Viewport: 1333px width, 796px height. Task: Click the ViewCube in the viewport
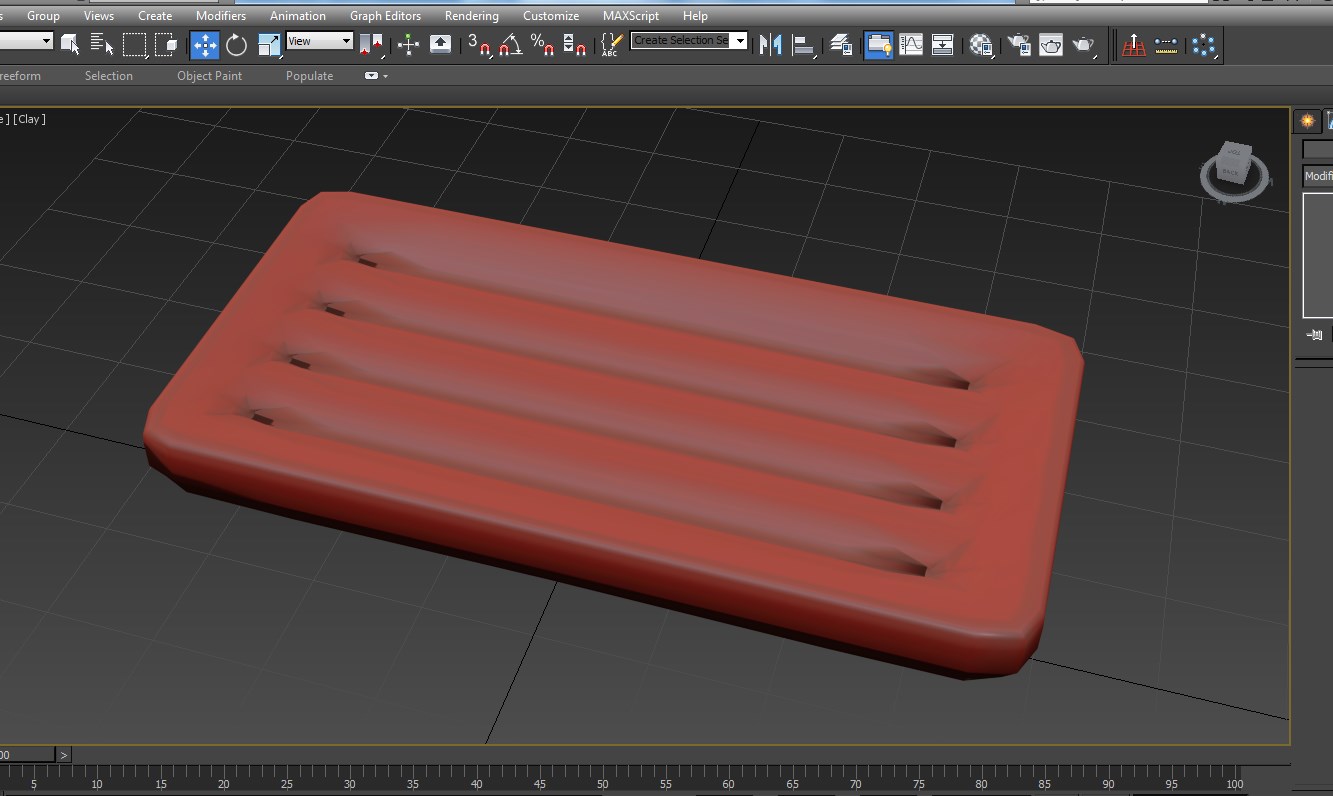pos(1234,170)
